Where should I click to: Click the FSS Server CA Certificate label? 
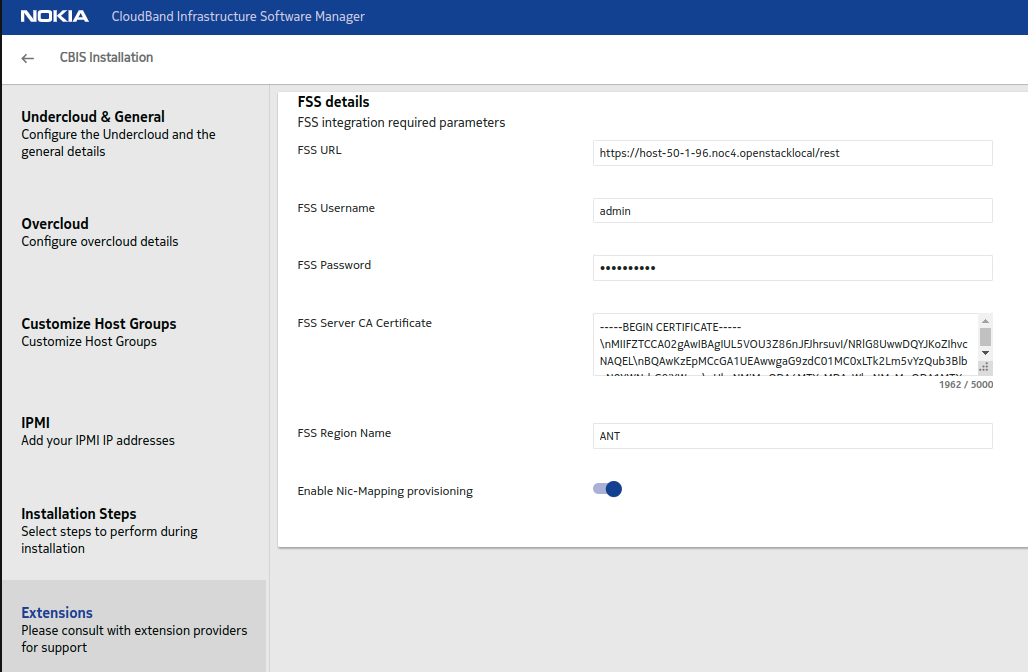365,323
